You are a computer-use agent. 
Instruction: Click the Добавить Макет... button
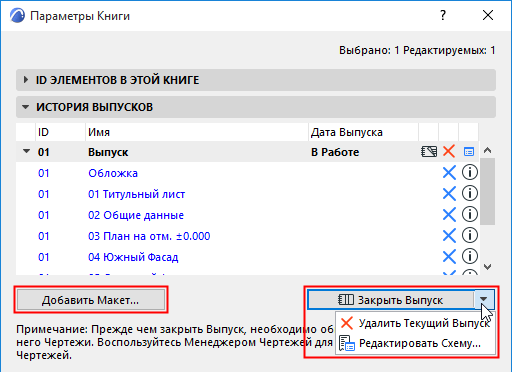(x=91, y=300)
